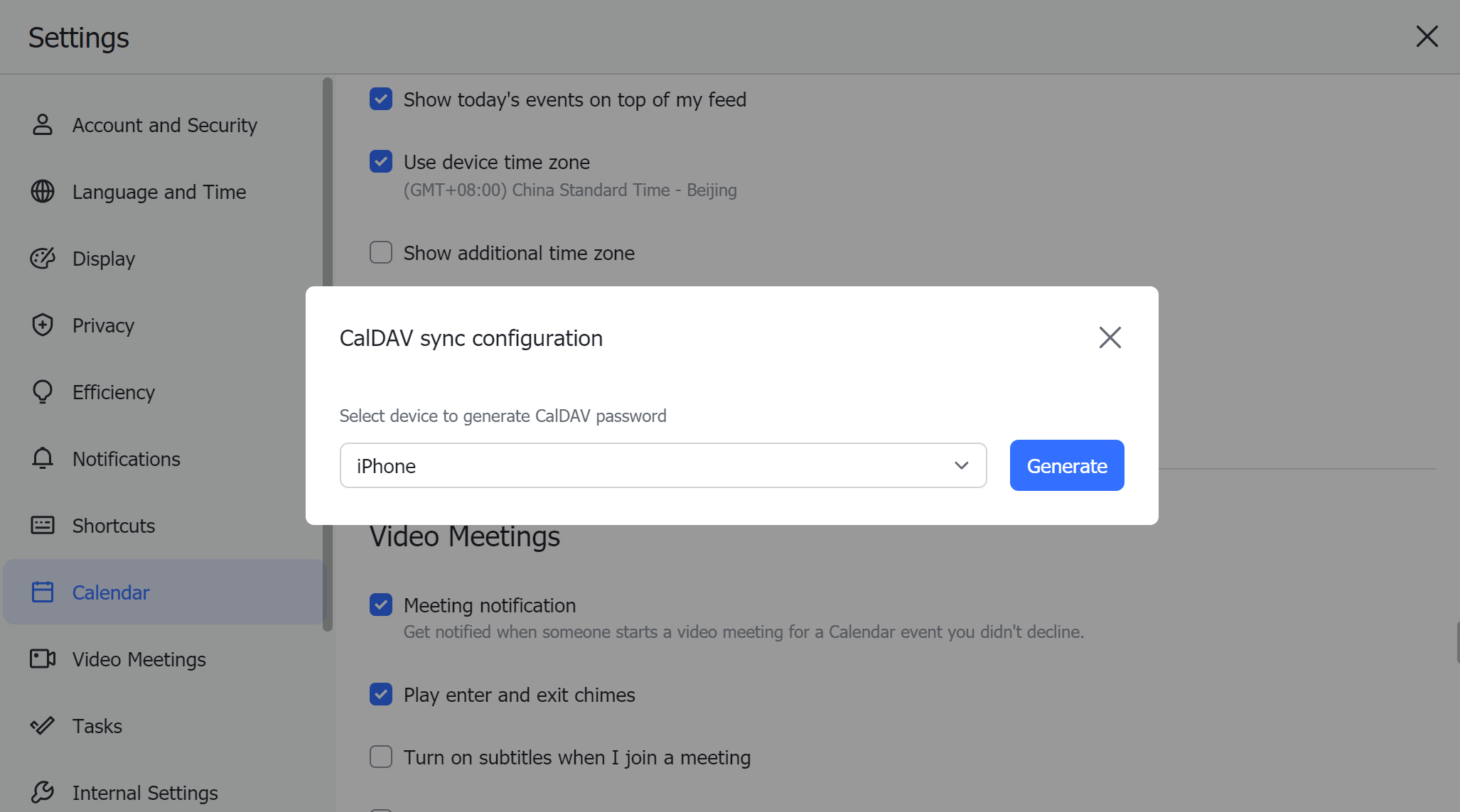Click the Privacy shield icon
Image resolution: width=1460 pixels, height=812 pixels.
pyautogui.click(x=43, y=325)
